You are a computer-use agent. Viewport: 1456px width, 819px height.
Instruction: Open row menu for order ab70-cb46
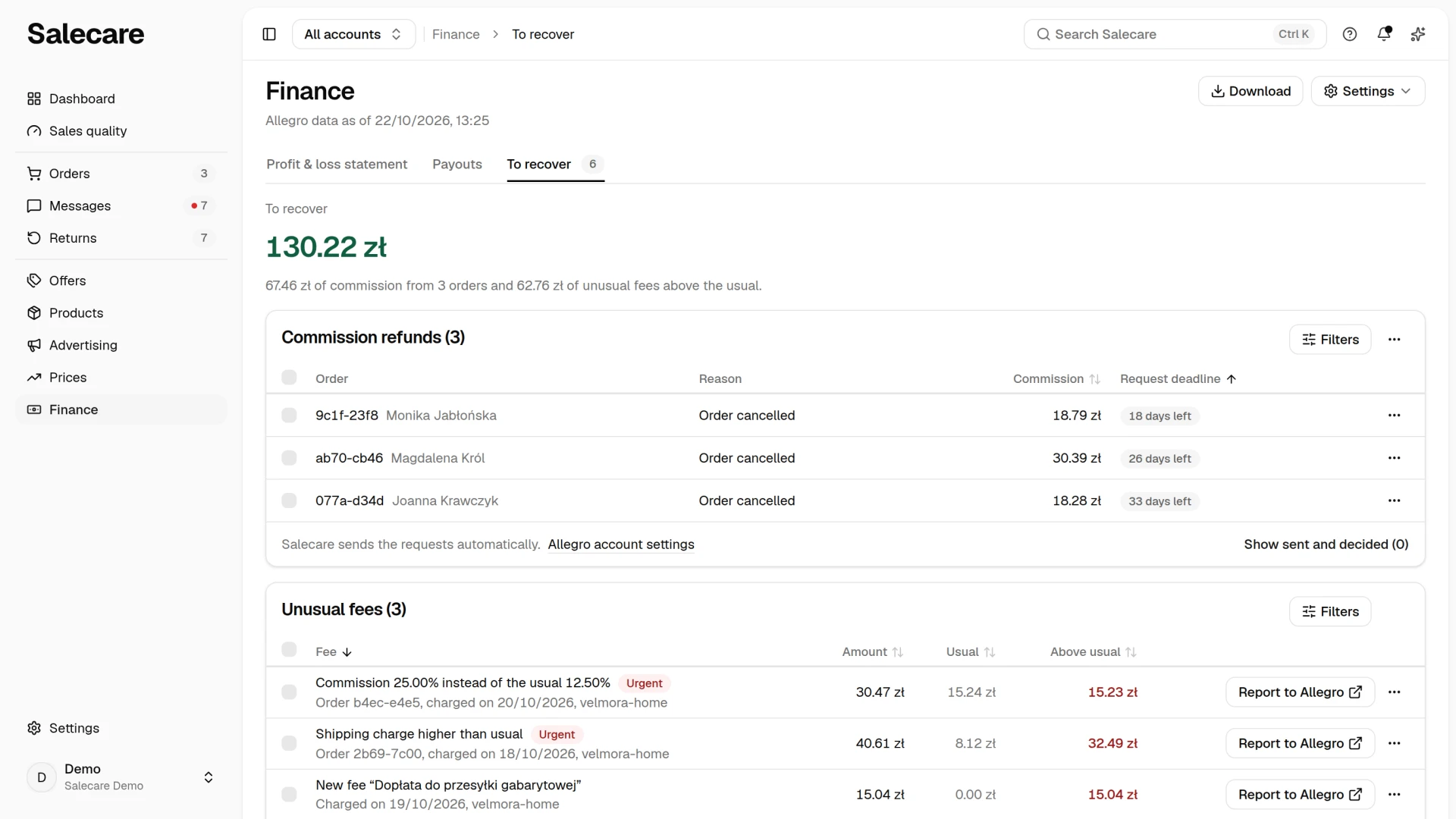[x=1394, y=458]
